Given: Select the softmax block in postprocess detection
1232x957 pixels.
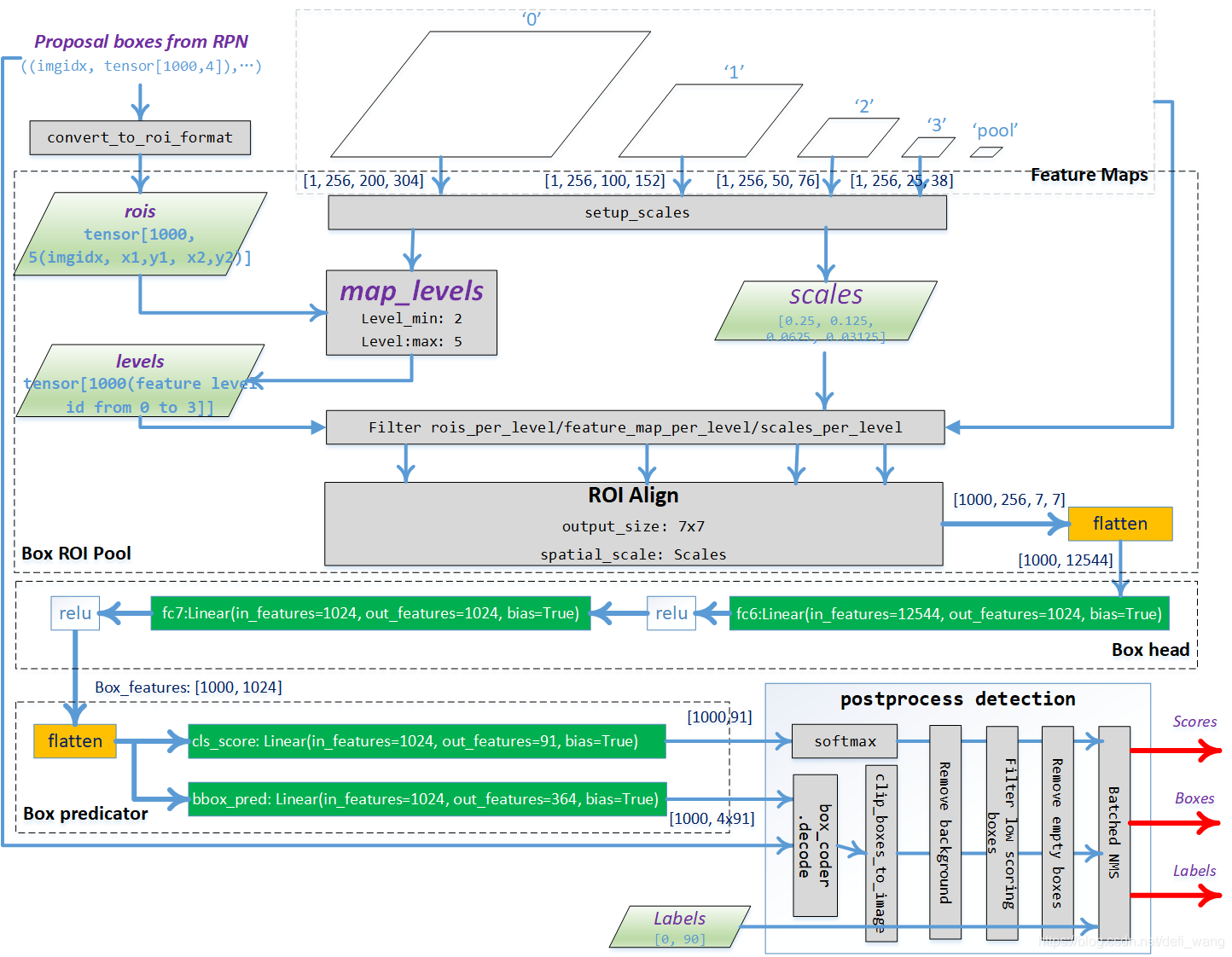Looking at the screenshot, I should pos(844,740).
